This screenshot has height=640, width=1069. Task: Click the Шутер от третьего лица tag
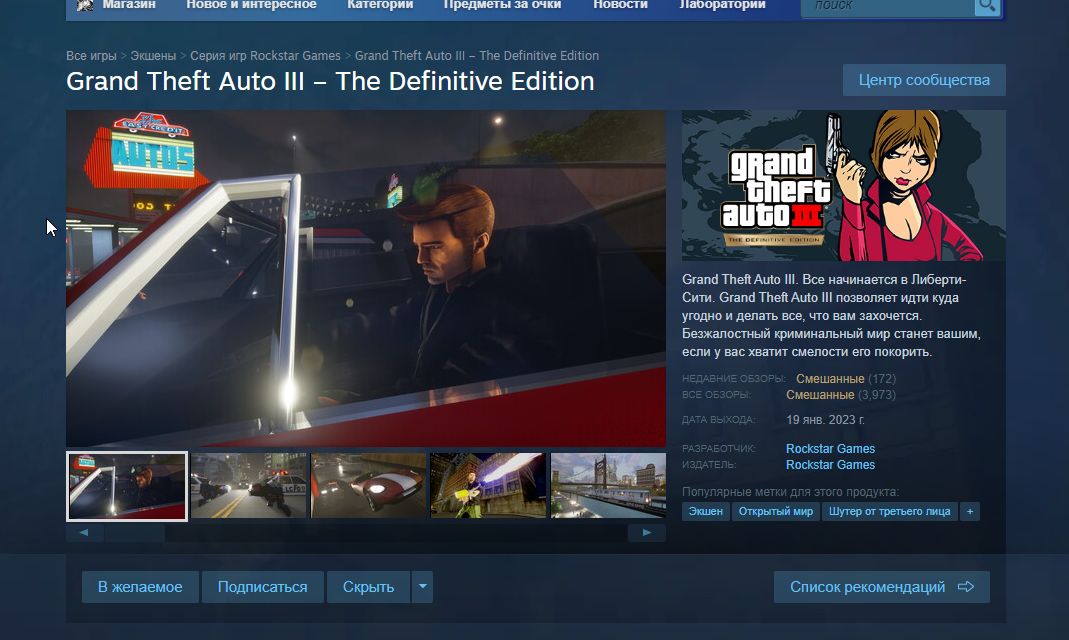[889, 511]
